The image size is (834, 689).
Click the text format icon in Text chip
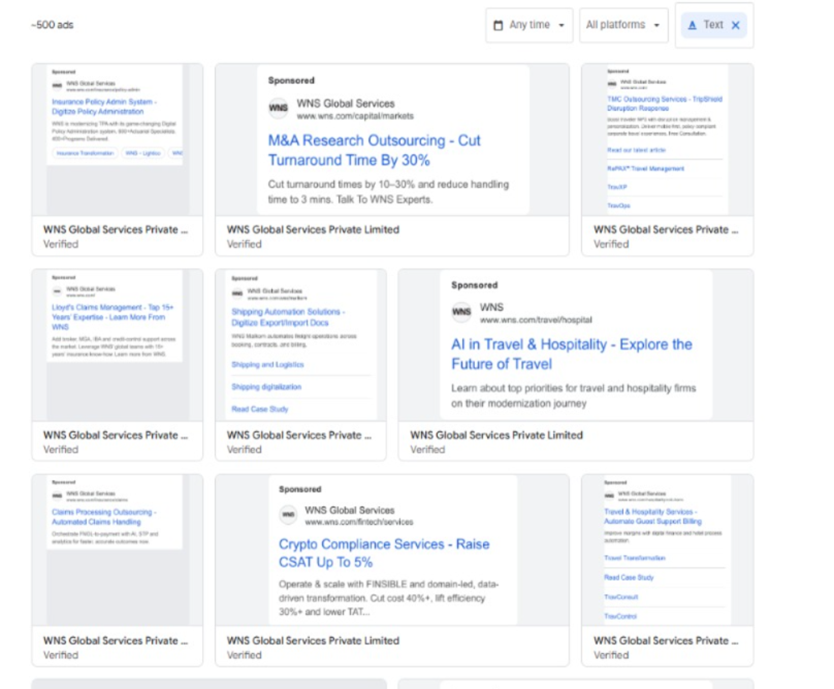[692, 25]
